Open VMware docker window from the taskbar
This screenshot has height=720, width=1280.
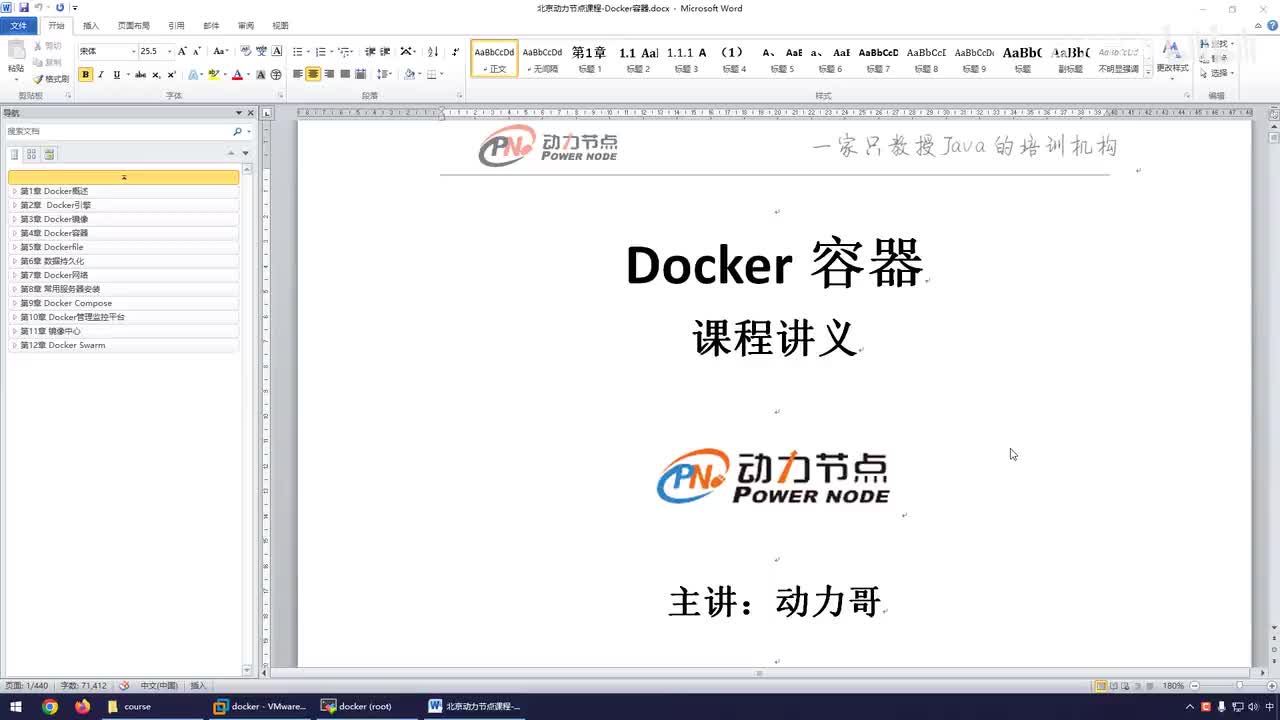[261, 707]
